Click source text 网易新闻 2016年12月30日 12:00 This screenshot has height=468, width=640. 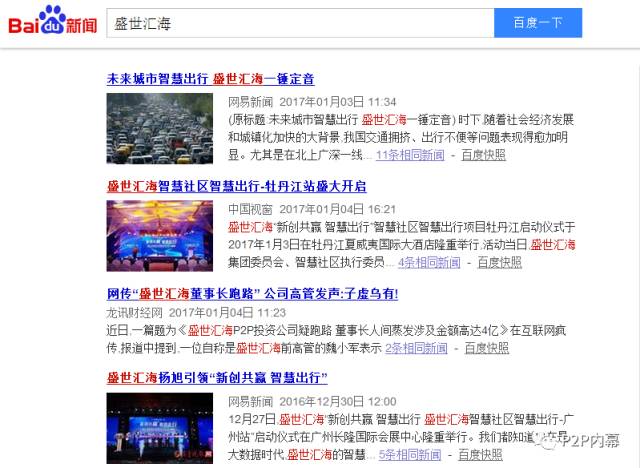click(x=312, y=401)
